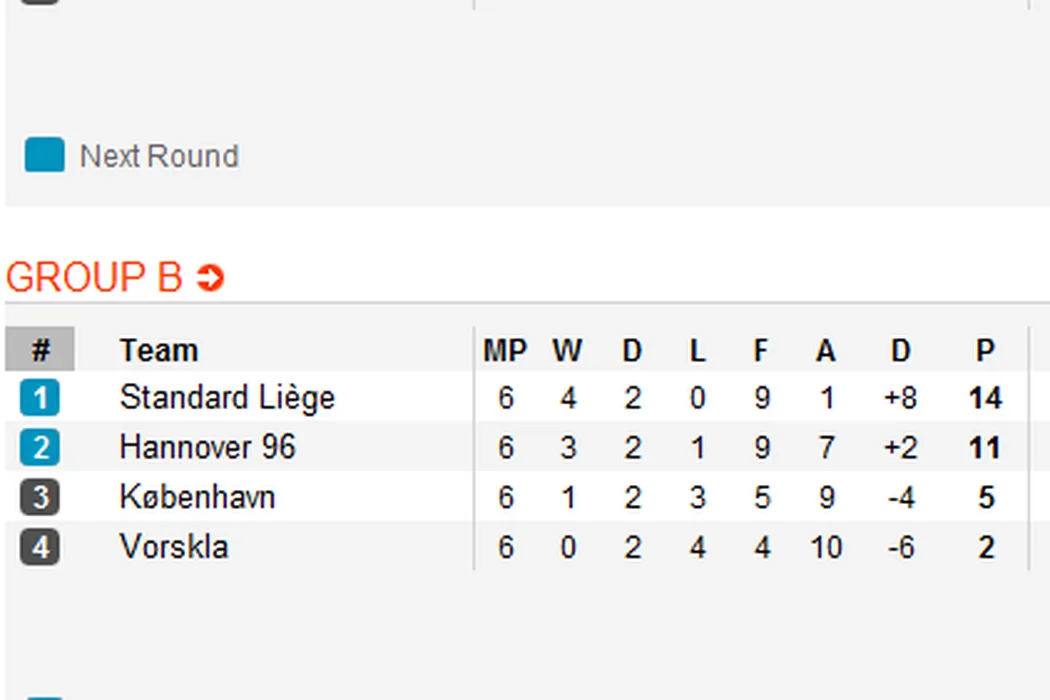The width and height of the screenshot is (1050, 700).
Task: Click the rank 3 position badge
Action: pos(40,497)
